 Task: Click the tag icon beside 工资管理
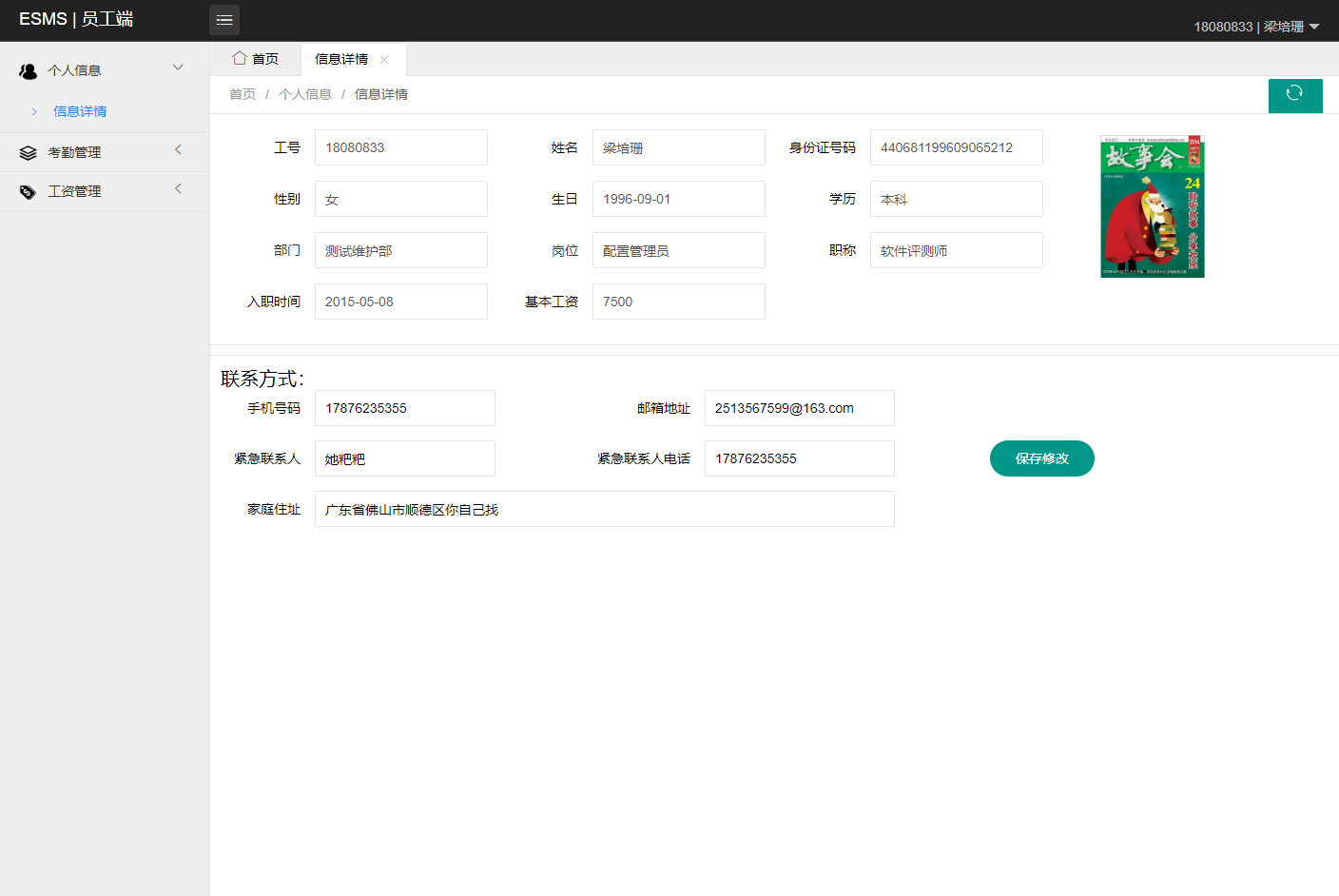29,189
